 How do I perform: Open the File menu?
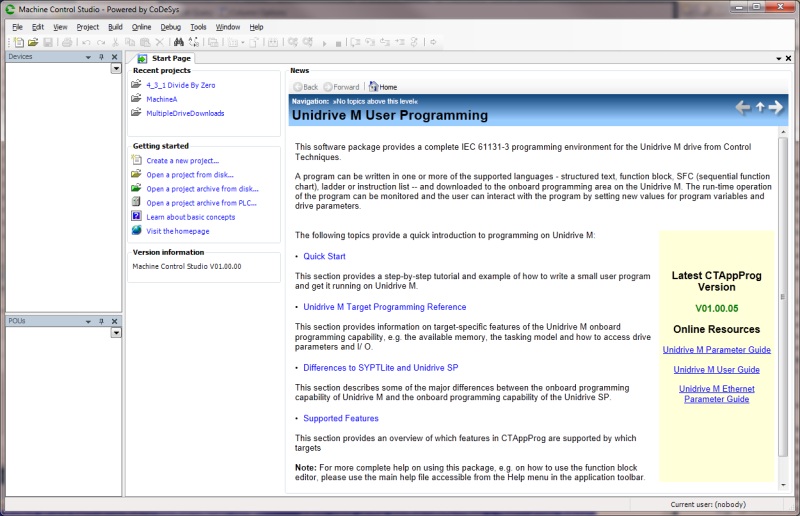17,27
